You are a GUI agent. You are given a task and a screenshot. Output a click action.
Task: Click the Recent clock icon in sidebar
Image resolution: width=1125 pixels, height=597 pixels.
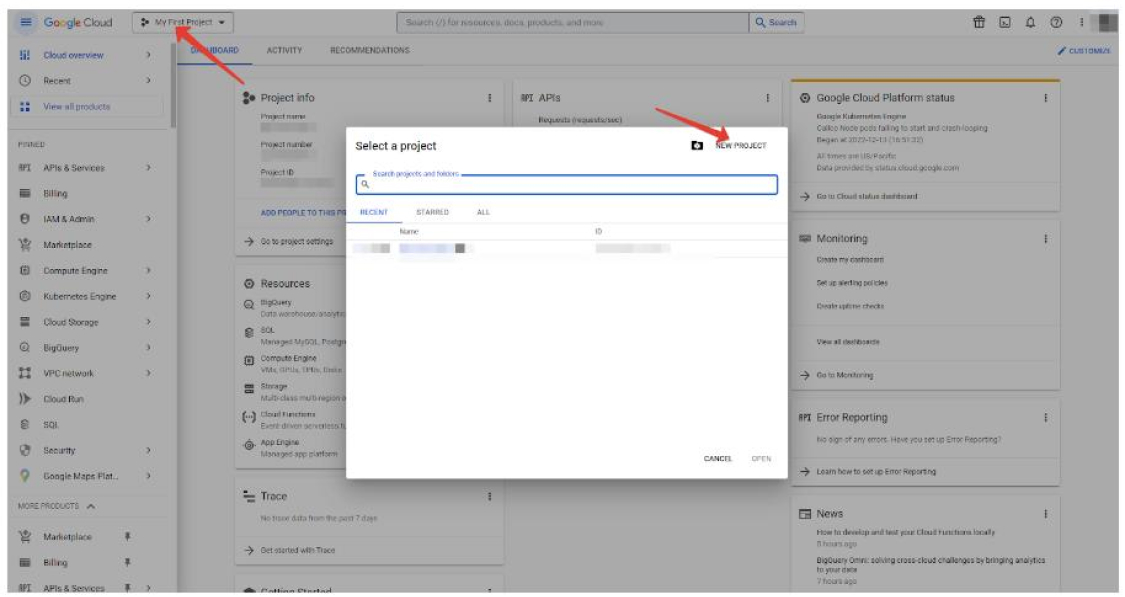(x=25, y=80)
